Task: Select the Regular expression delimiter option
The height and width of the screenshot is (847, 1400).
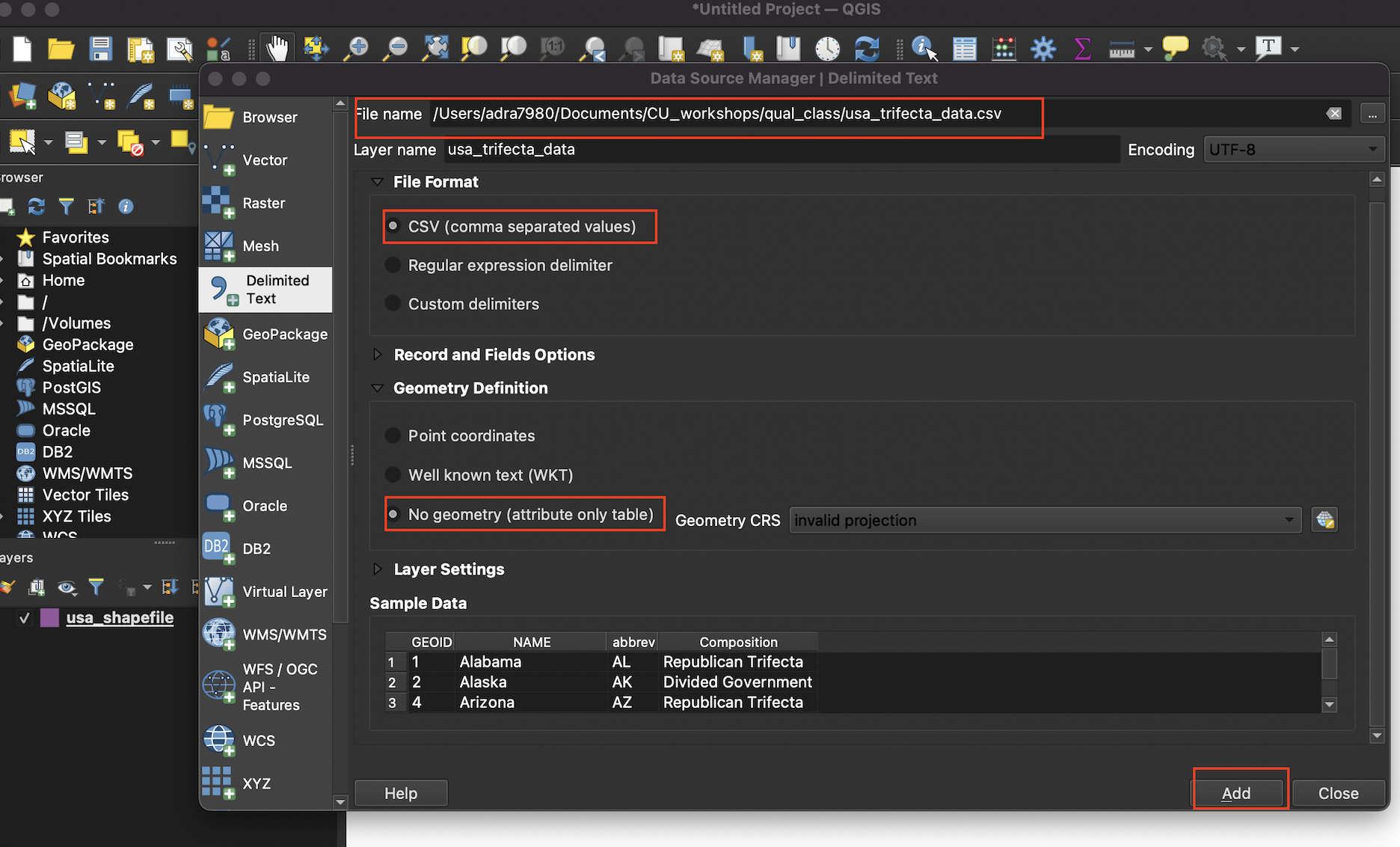Action: pos(393,265)
